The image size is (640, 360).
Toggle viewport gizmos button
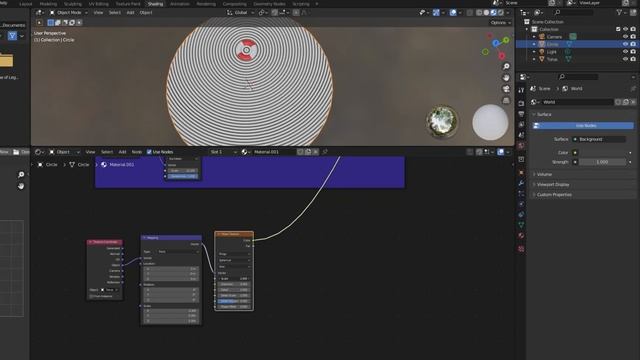point(436,13)
